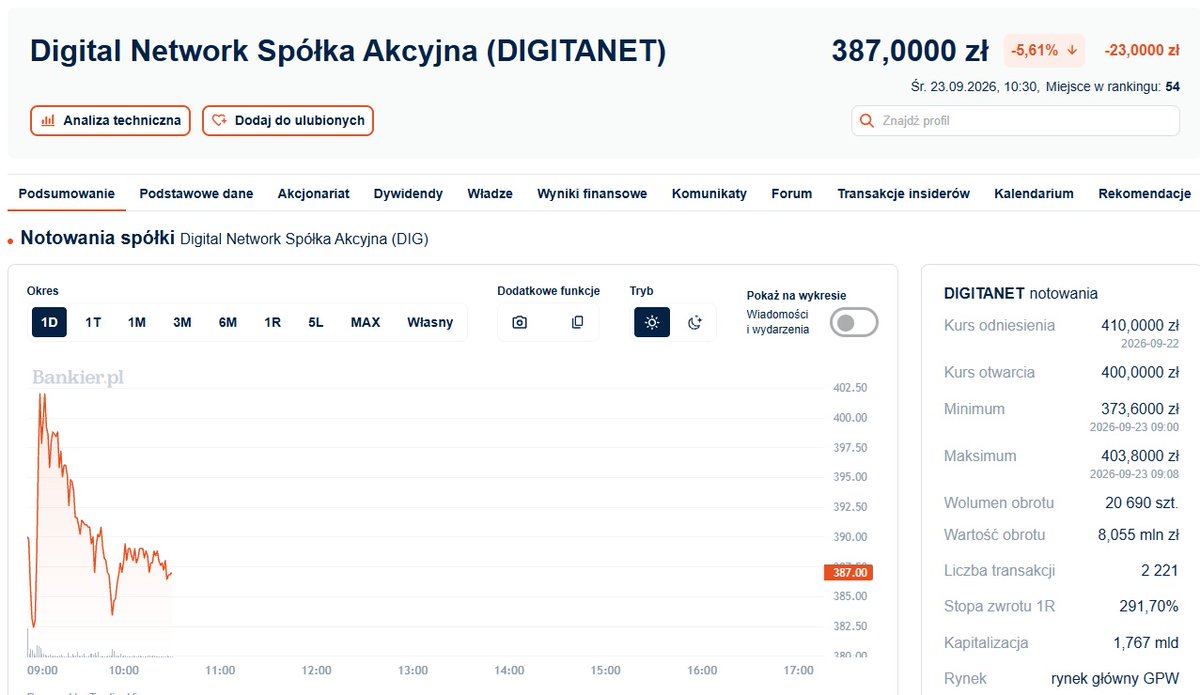This screenshot has width=1200, height=695.
Task: Select the 5L period
Action: click(x=316, y=322)
